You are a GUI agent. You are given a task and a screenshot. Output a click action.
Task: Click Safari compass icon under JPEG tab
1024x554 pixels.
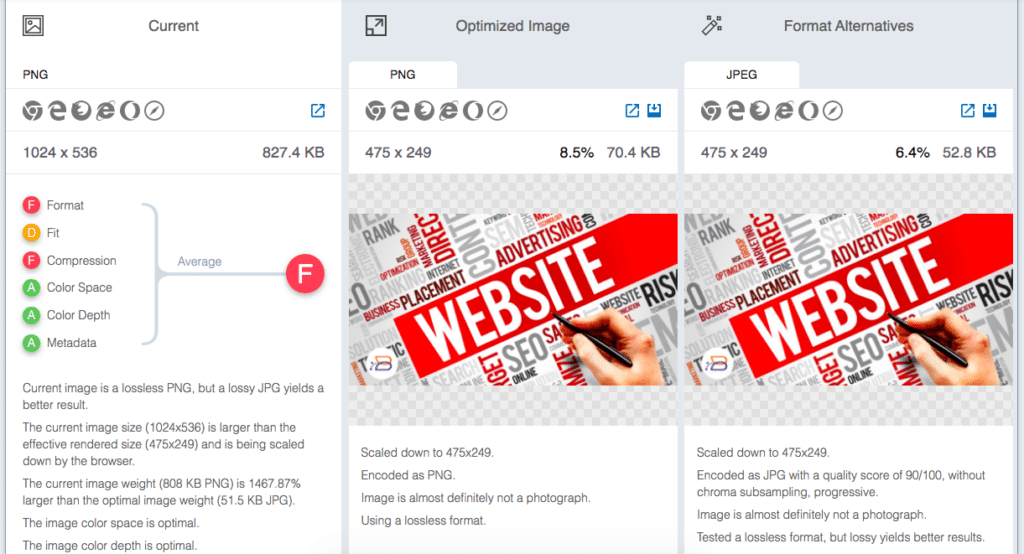pyautogui.click(x=833, y=110)
